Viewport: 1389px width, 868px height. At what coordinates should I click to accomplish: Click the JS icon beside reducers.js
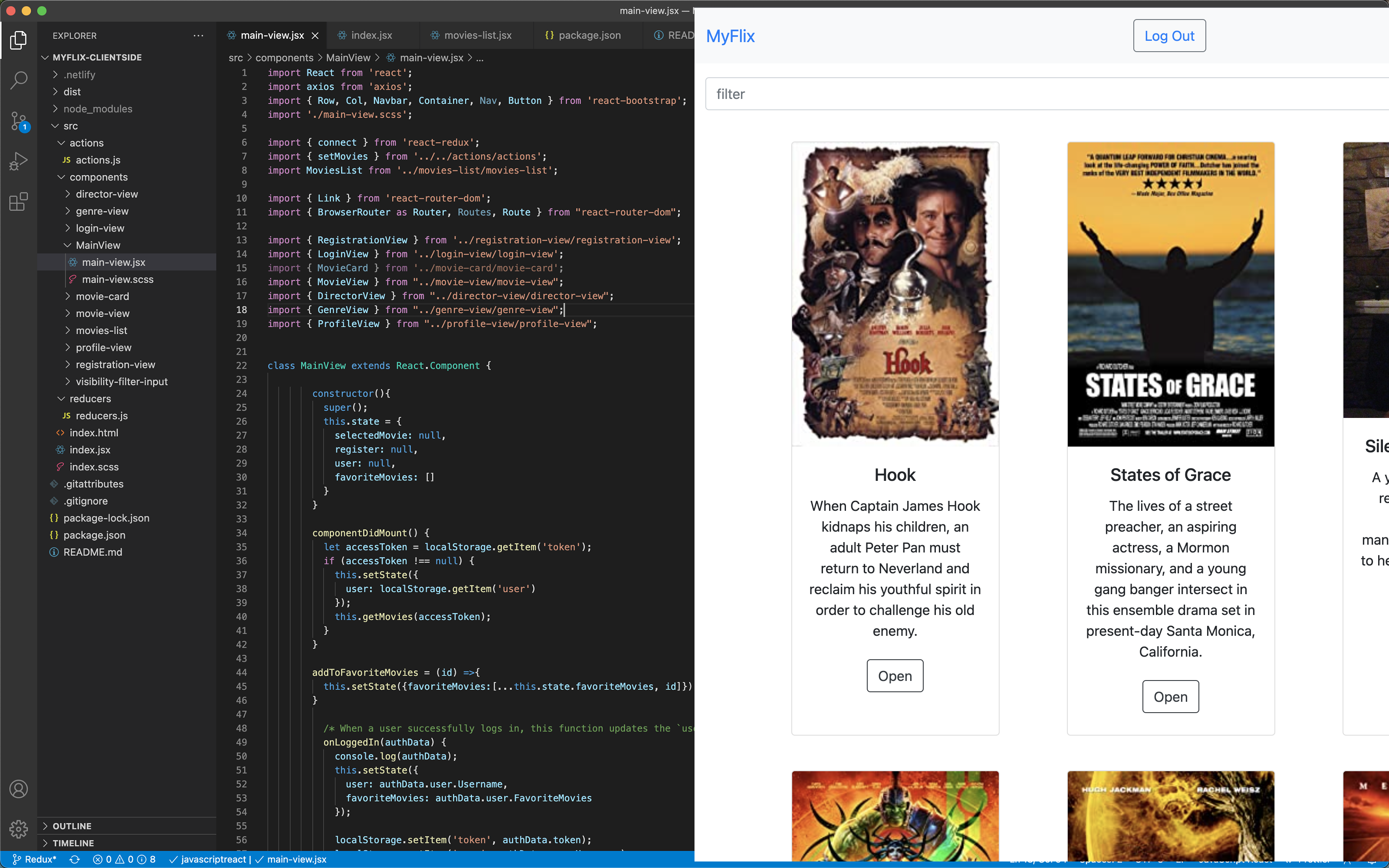[66, 416]
